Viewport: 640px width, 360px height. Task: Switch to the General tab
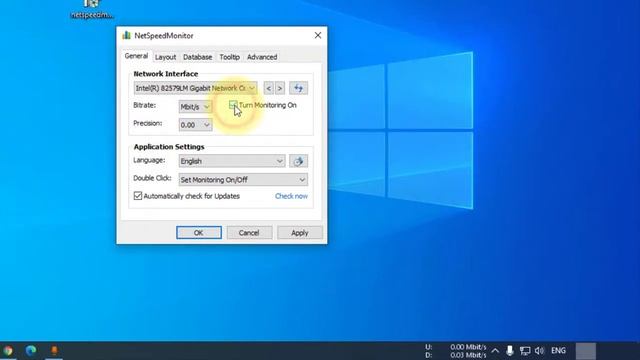[136, 56]
